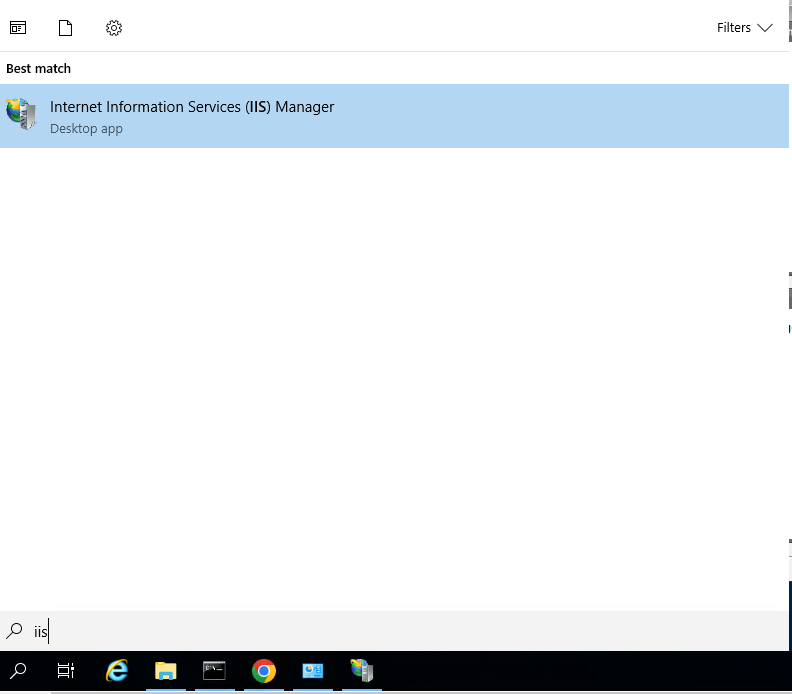
Task: Filter results by Settings gear icon
Action: tap(114, 28)
